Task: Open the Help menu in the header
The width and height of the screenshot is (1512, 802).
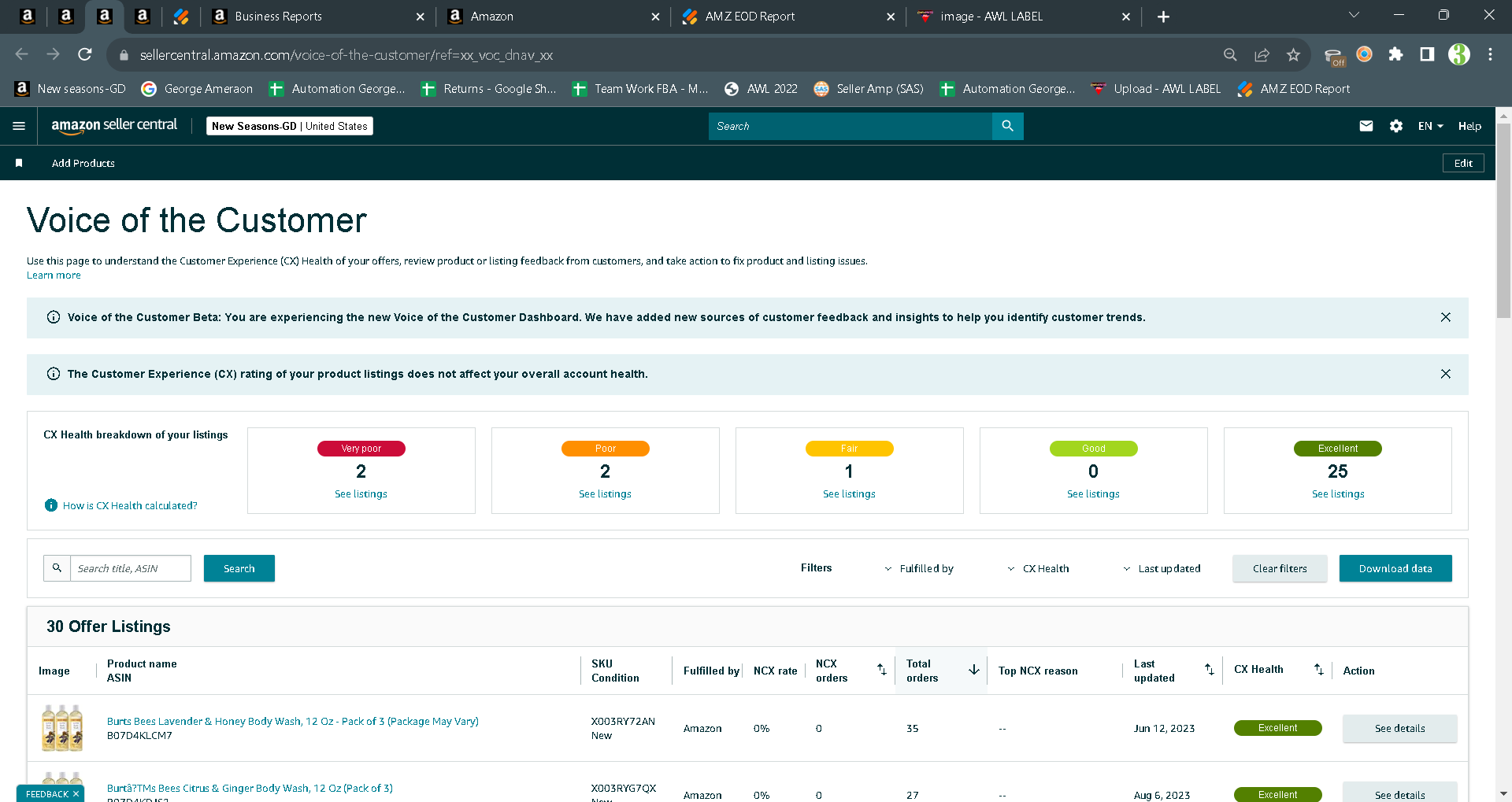Action: pyautogui.click(x=1469, y=126)
